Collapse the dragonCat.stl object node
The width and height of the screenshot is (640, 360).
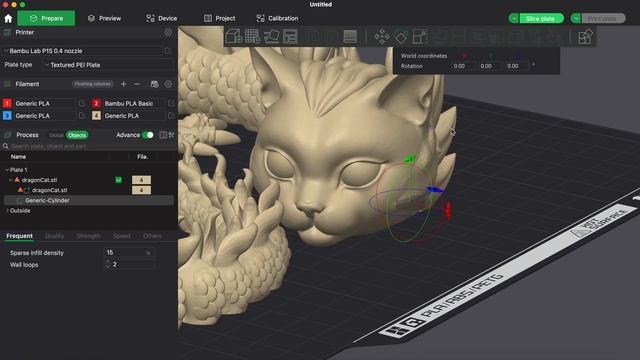(11, 180)
